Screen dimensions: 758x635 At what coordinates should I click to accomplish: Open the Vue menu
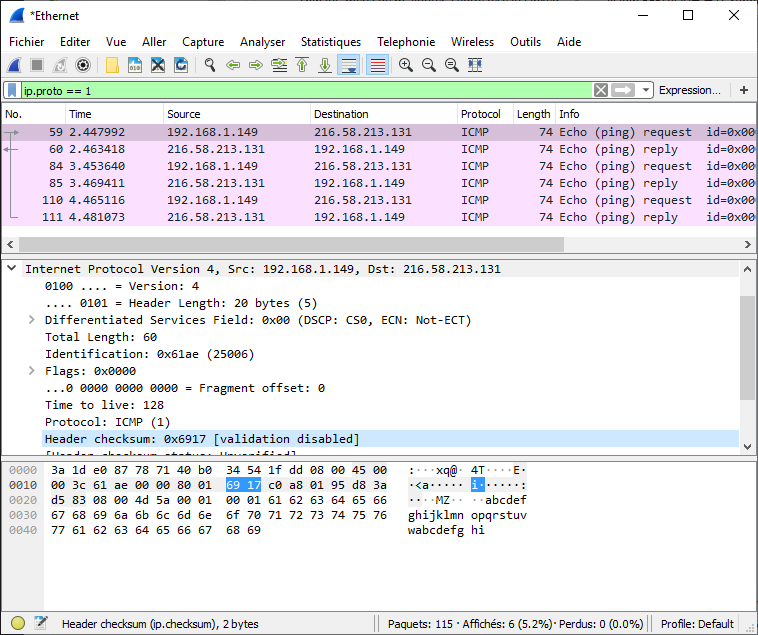[x=116, y=42]
